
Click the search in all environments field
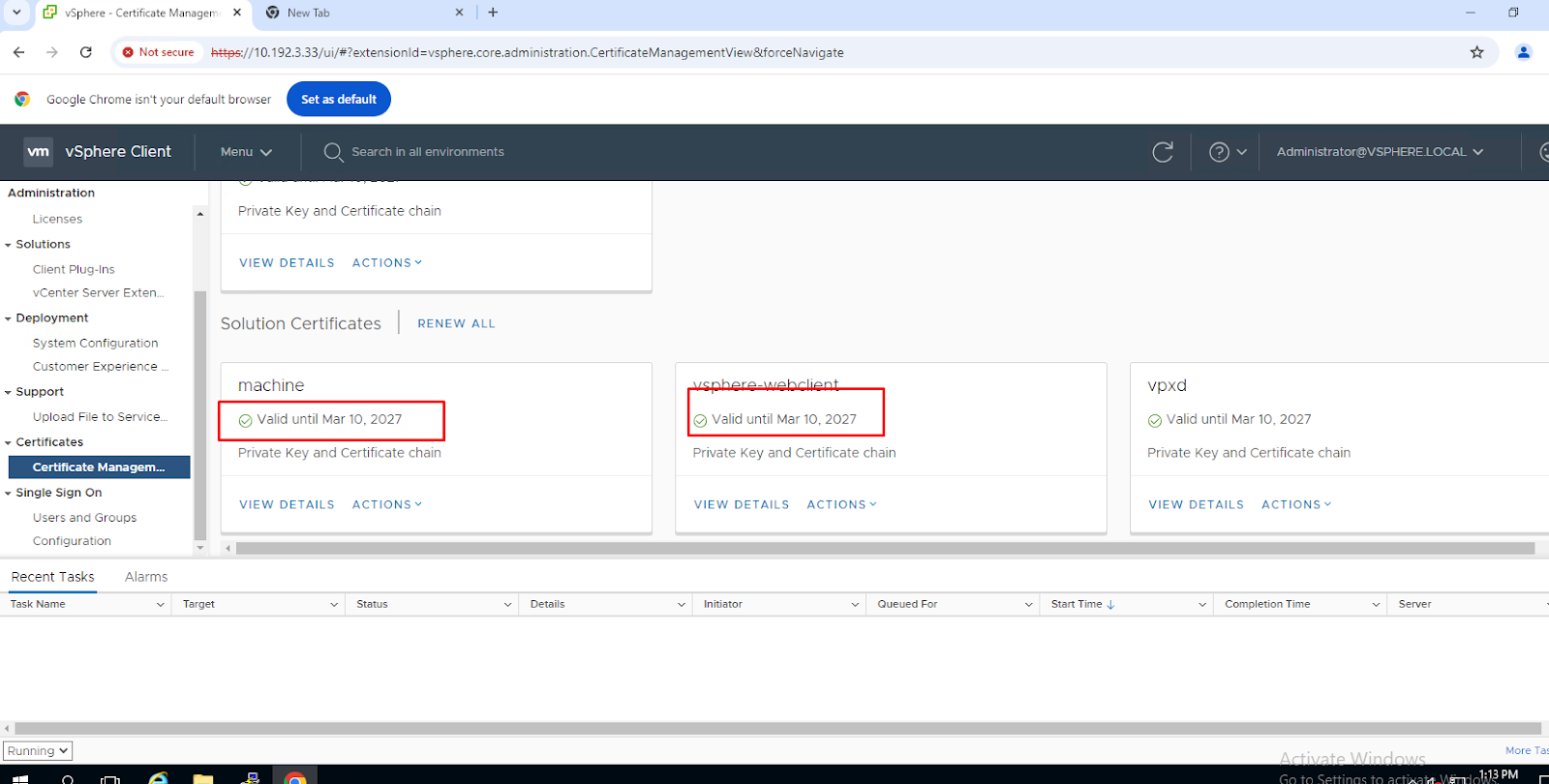coord(428,152)
